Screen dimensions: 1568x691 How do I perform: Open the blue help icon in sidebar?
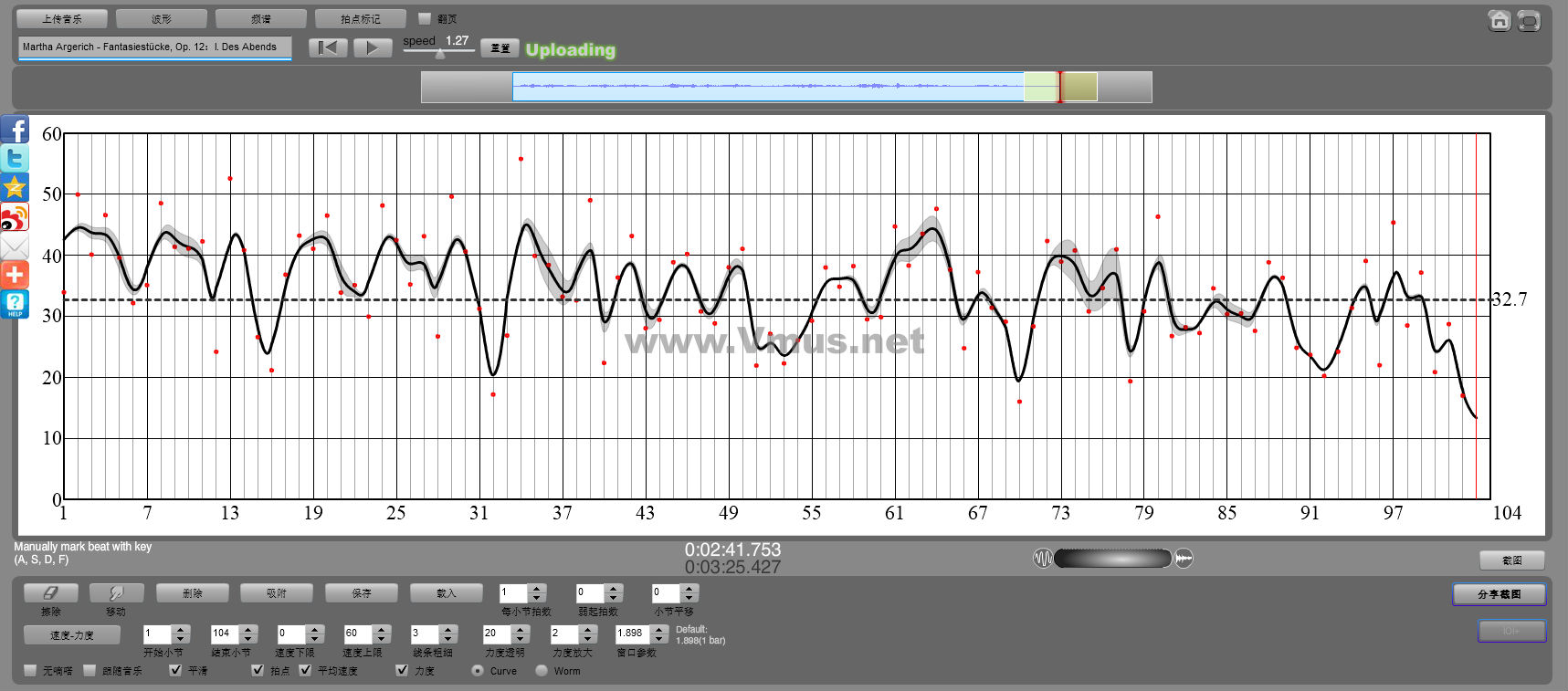point(15,304)
